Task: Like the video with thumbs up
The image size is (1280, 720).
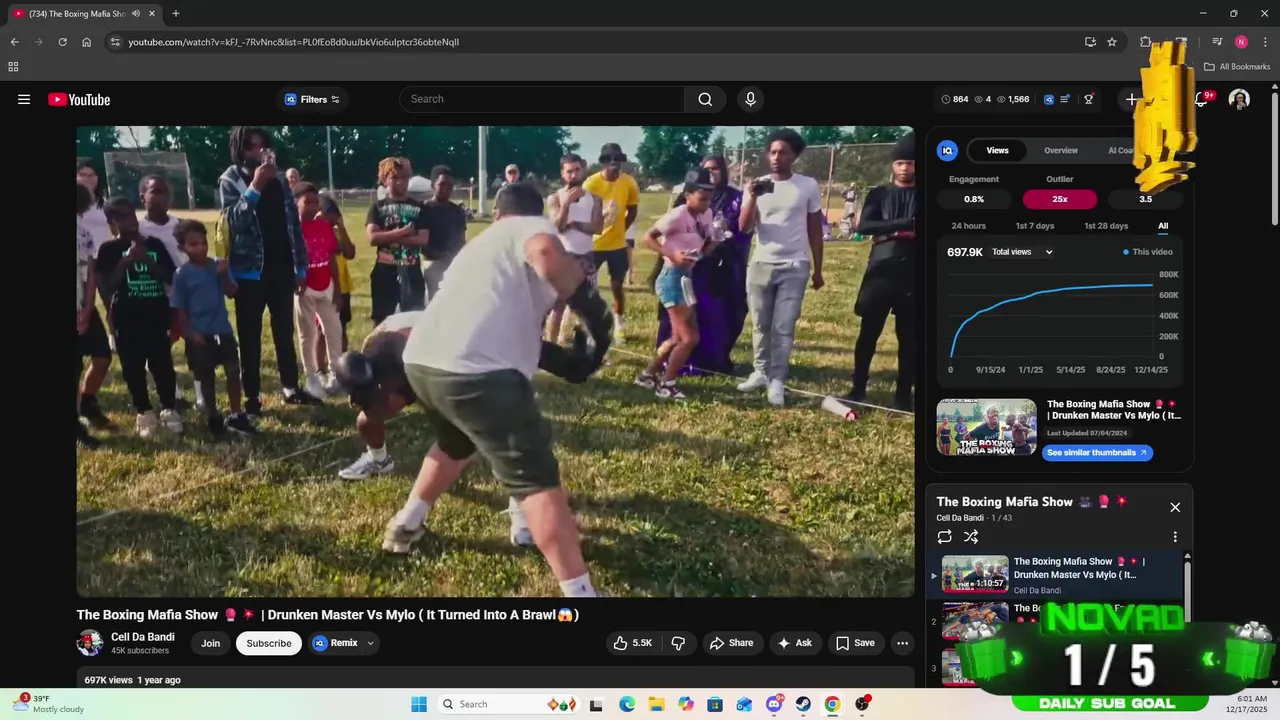Action: coord(632,643)
